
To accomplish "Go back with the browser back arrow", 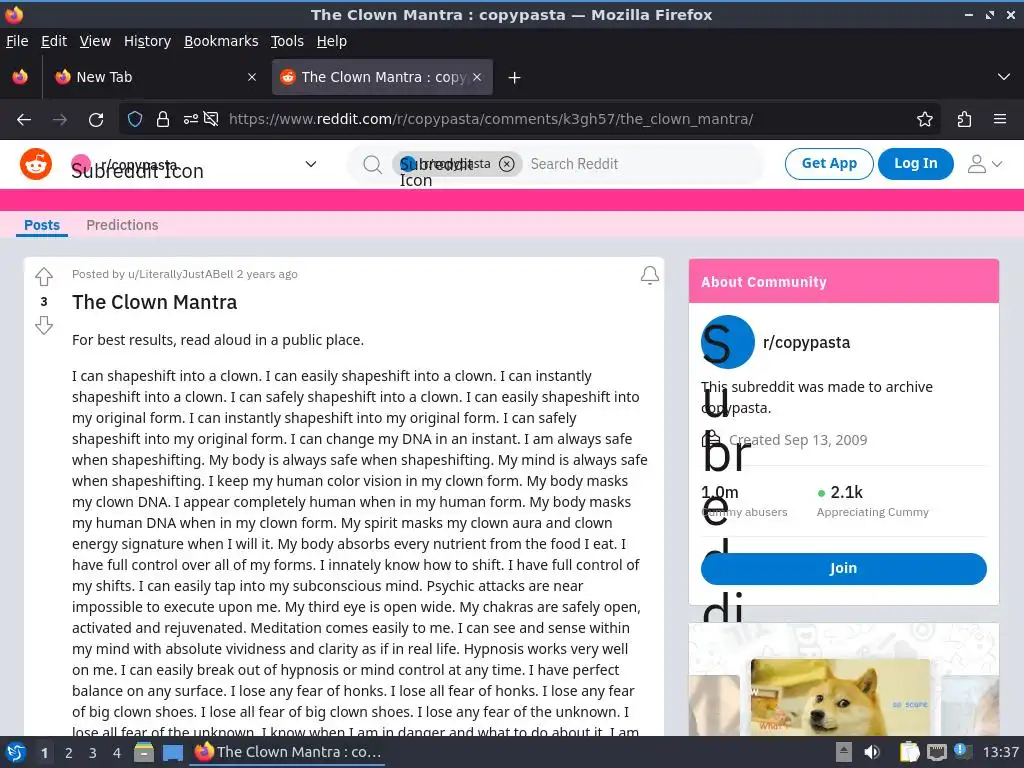I will 24,120.
